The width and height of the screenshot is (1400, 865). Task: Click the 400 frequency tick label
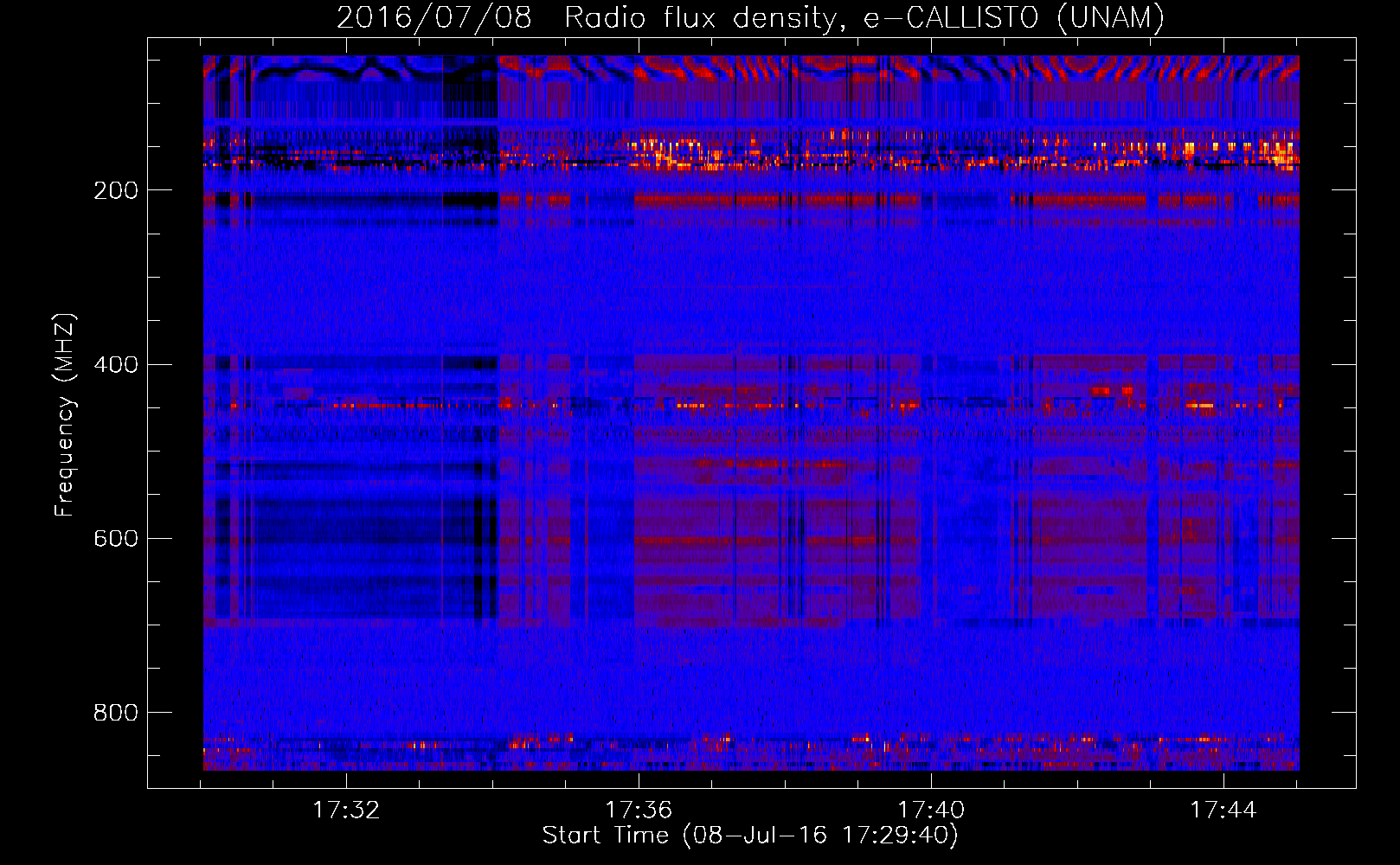click(x=116, y=364)
